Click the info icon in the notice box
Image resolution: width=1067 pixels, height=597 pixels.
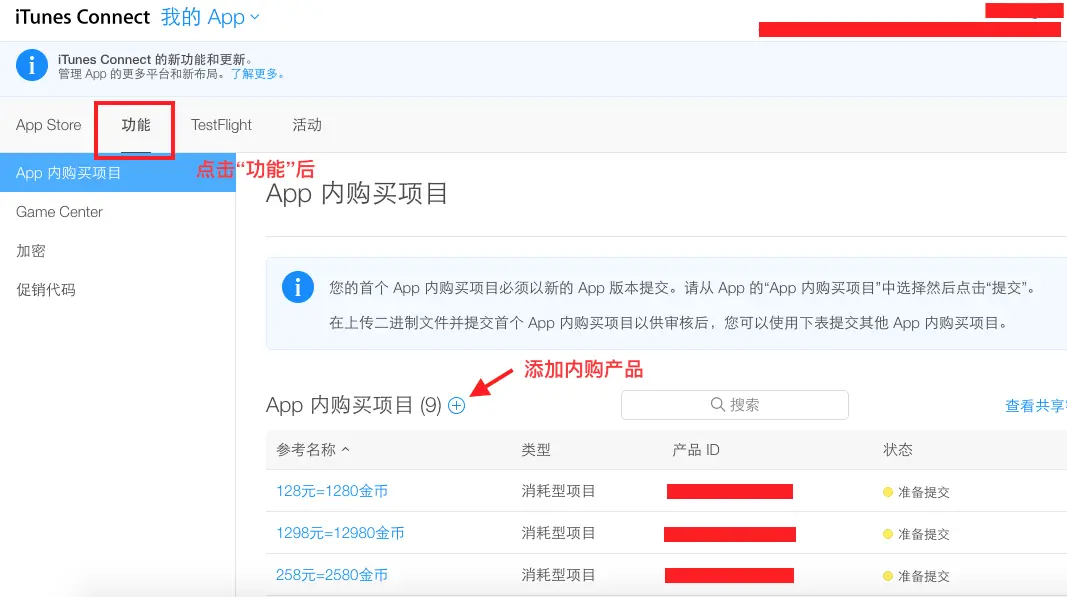point(297,287)
